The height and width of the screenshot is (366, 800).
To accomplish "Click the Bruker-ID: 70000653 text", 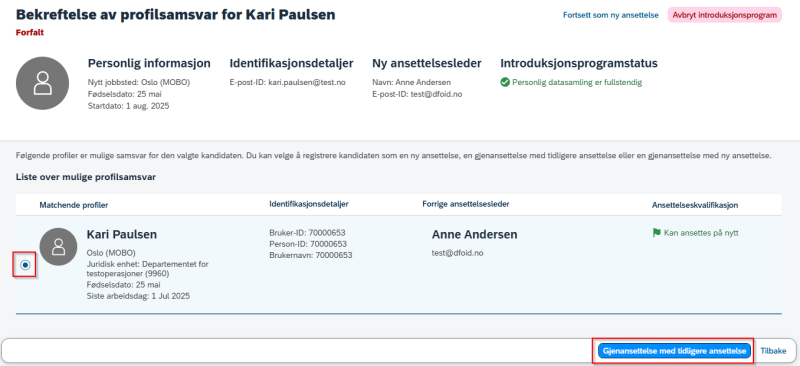I will click(x=308, y=233).
